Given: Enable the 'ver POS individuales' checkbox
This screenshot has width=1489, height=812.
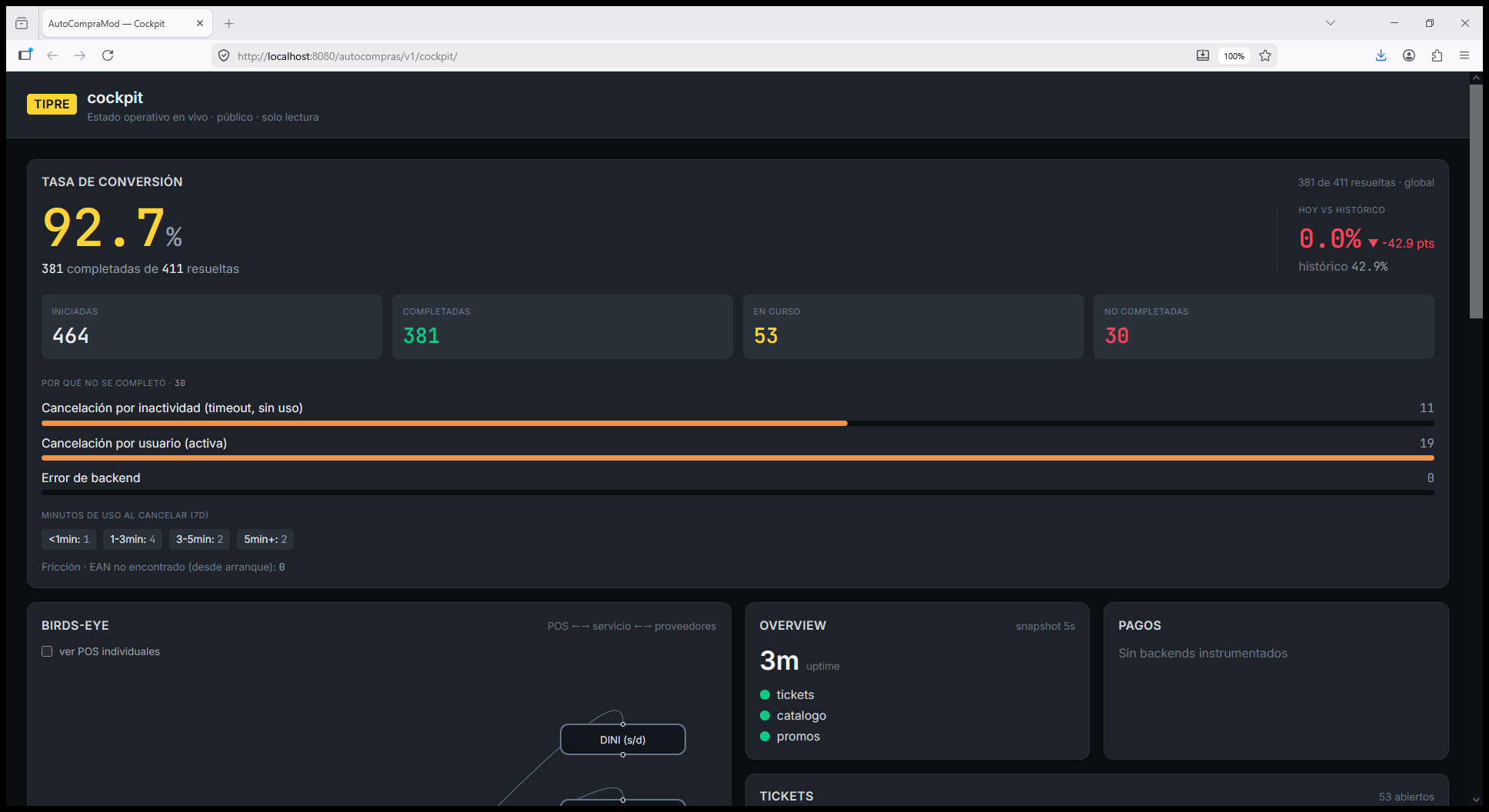Looking at the screenshot, I should tap(47, 651).
